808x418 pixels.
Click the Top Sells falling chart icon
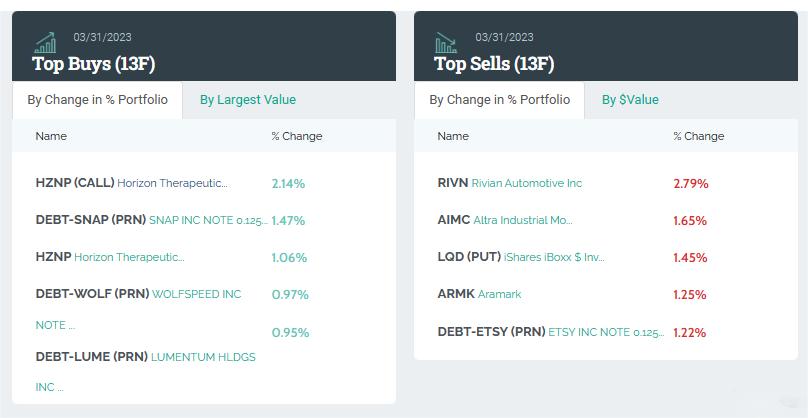(446, 42)
